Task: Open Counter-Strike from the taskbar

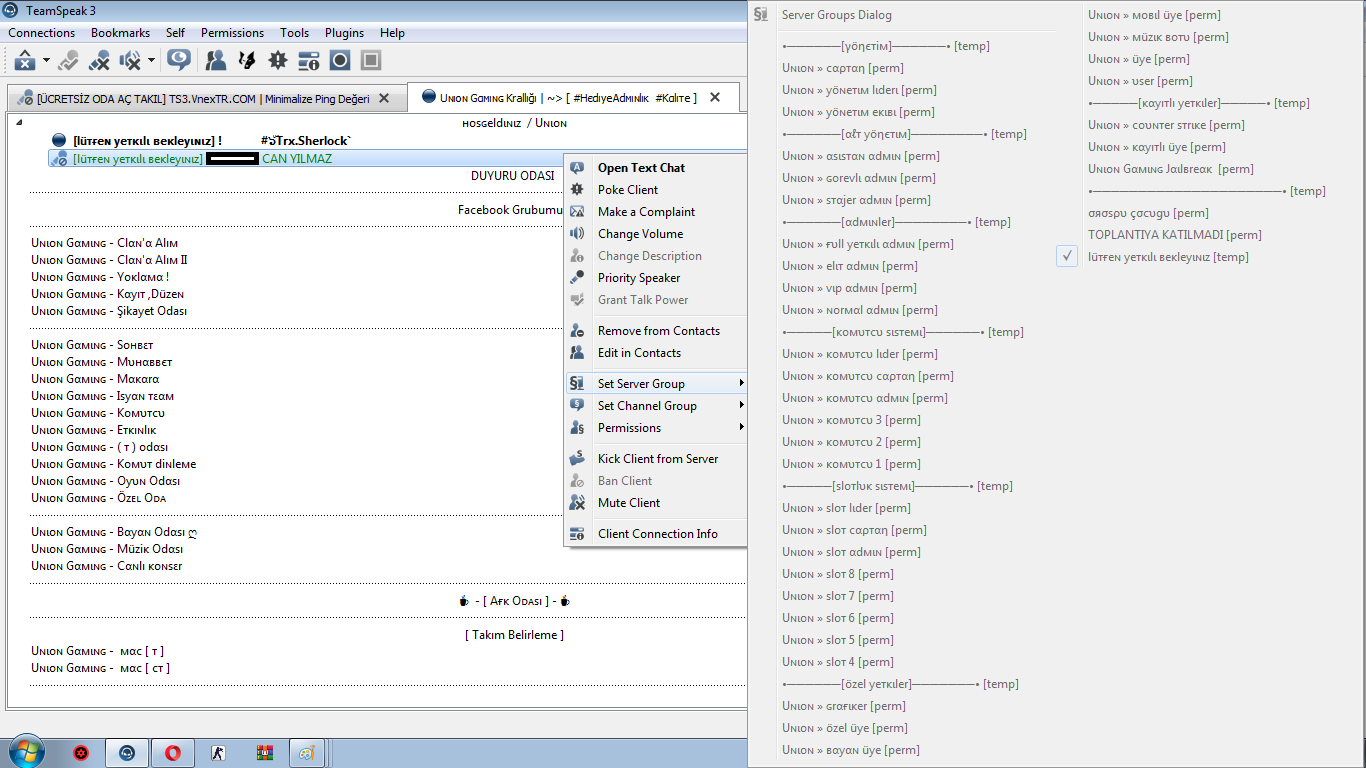Action: pos(219,753)
